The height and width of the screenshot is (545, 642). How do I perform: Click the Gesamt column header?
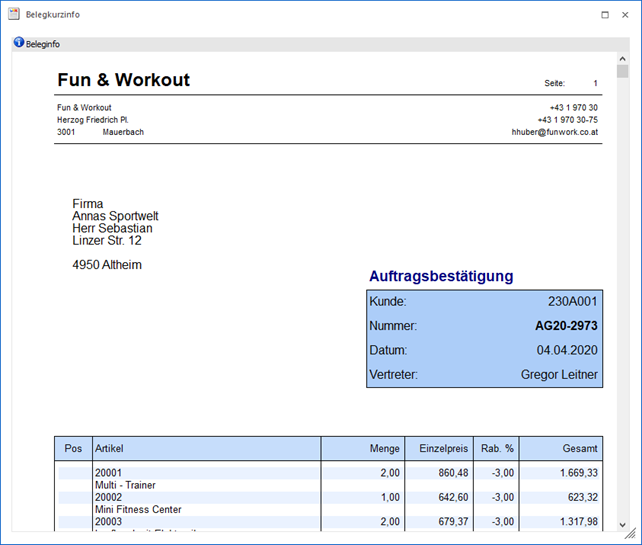[579, 449]
